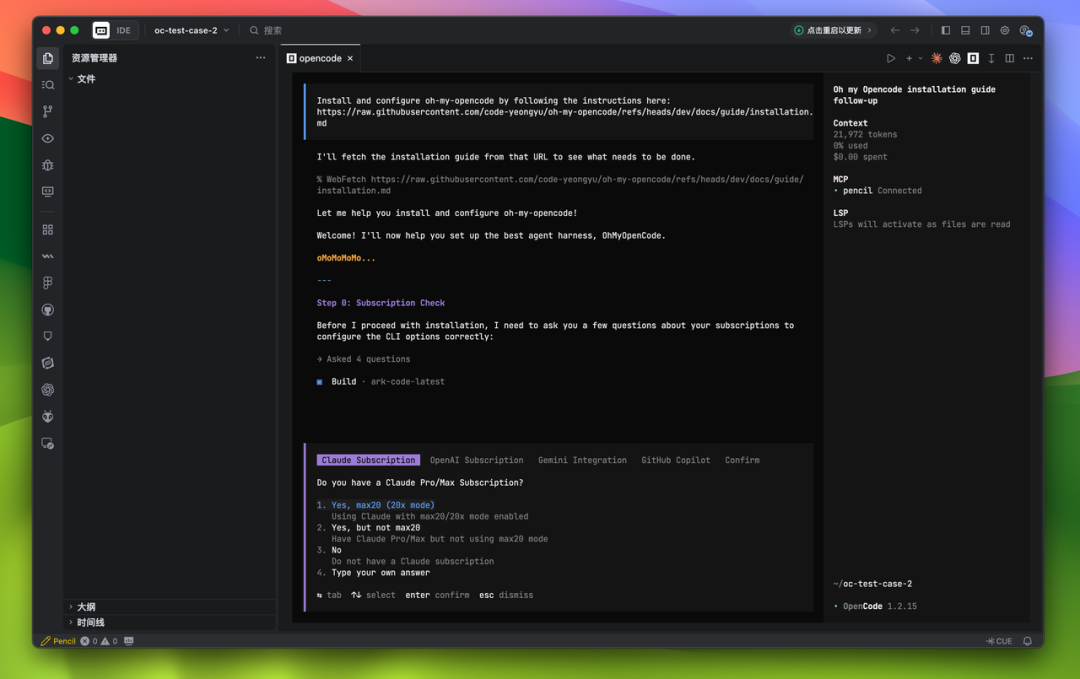This screenshot has width=1080, height=679.
Task: Open the GitHub panel in activity bar
Action: tap(48, 310)
